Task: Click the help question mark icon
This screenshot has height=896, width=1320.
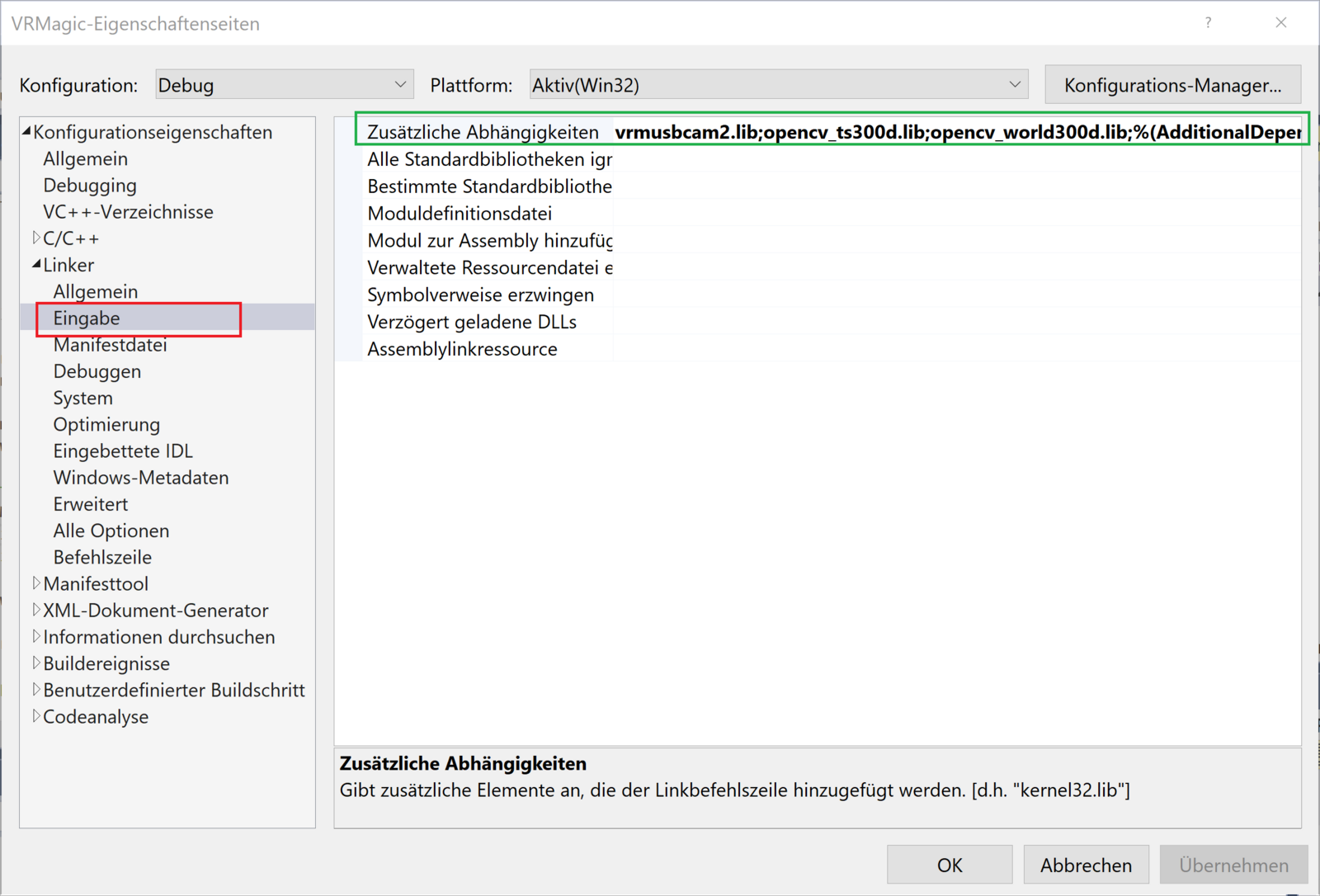Action: (x=1208, y=23)
